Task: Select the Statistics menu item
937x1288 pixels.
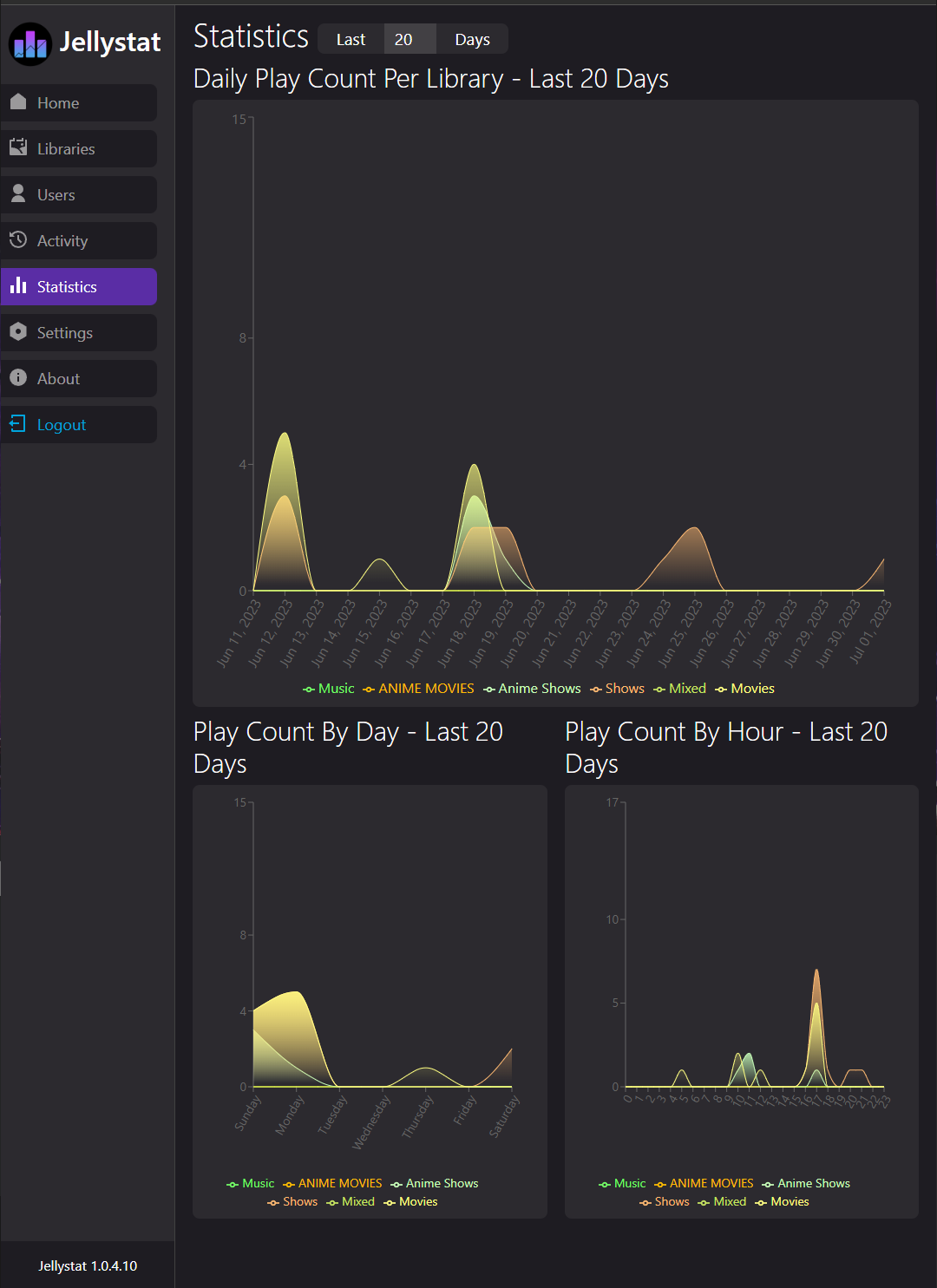Action: pyautogui.click(x=79, y=286)
